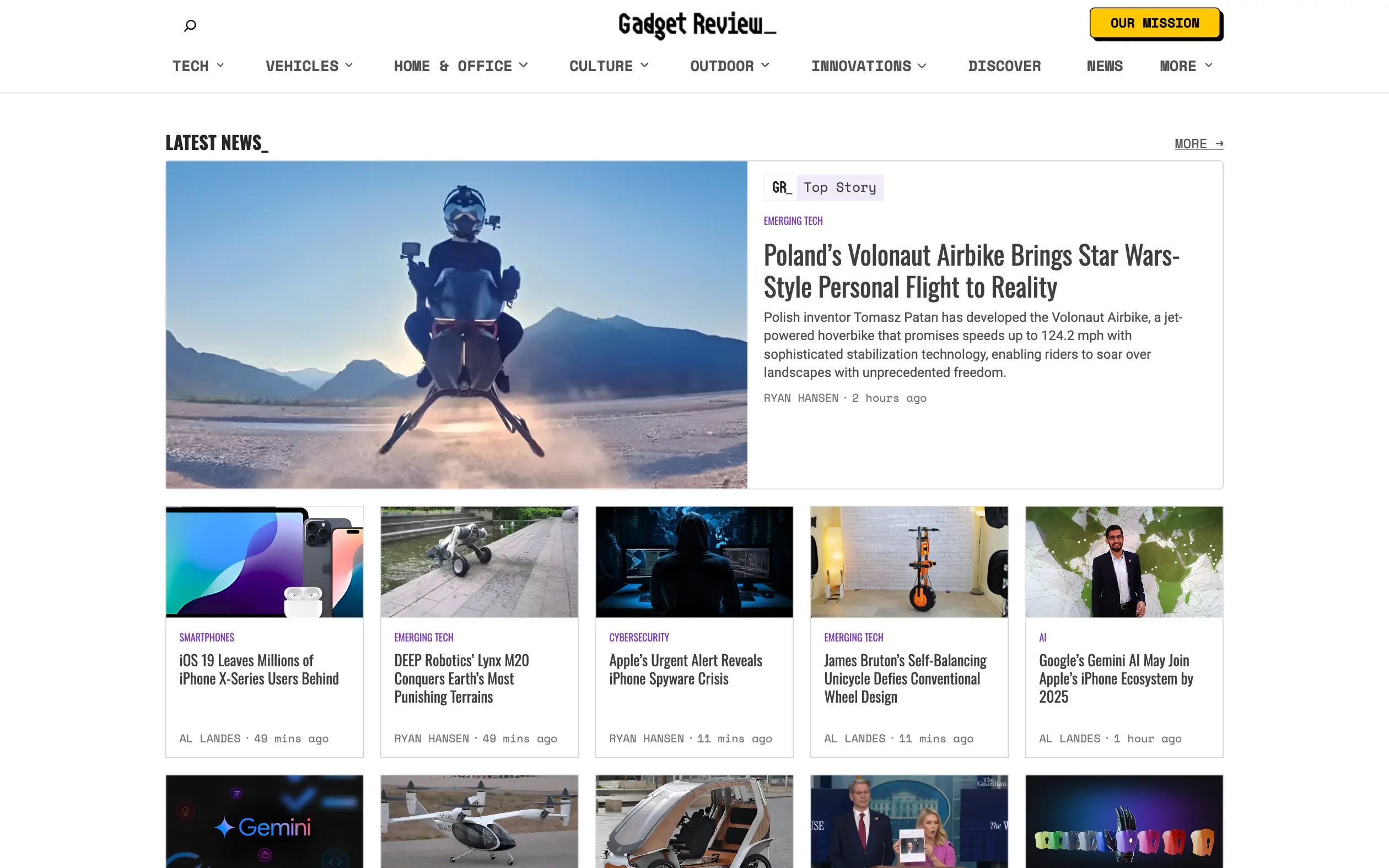Expand the TECH menu chevron

[x=220, y=66]
